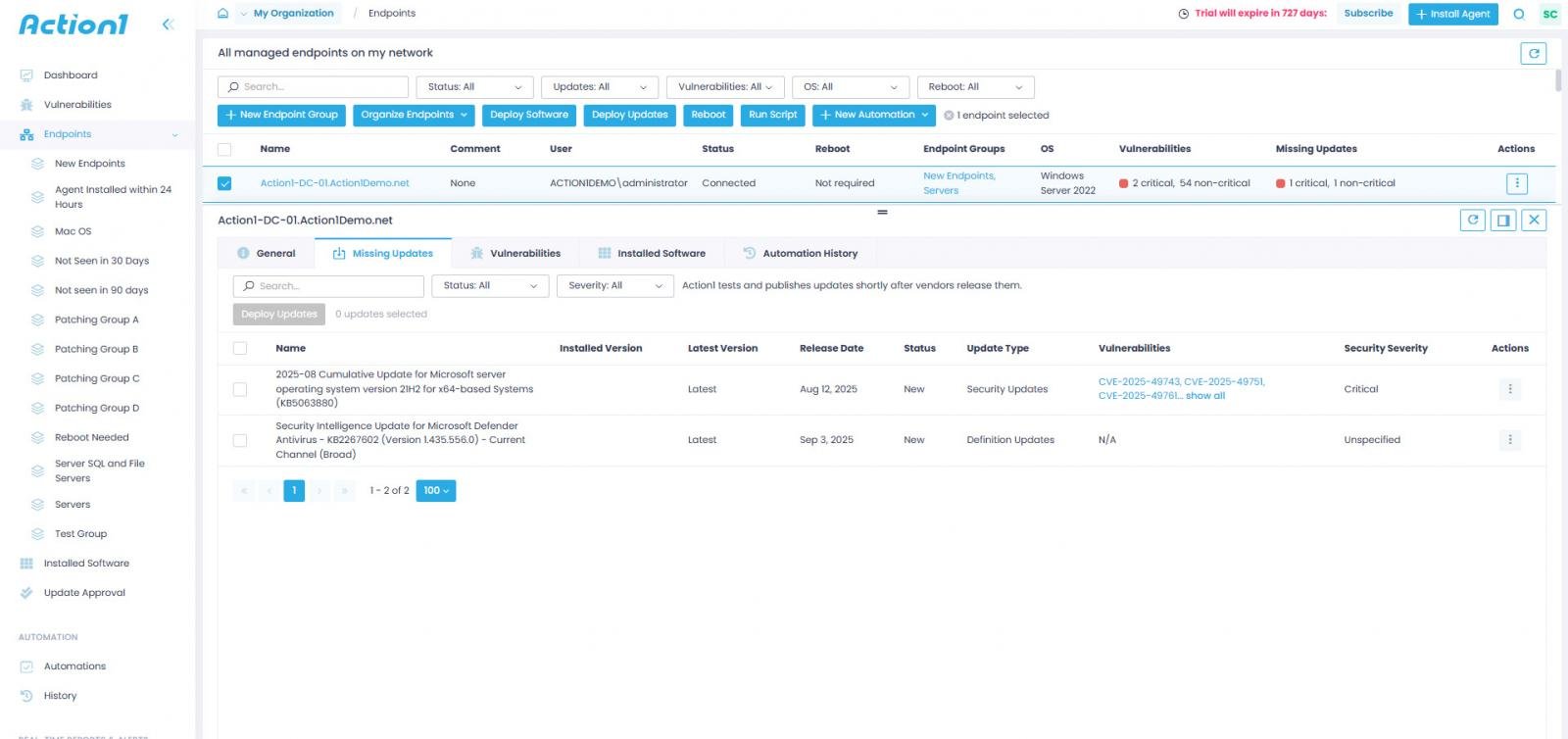Open user account SC avatar
The image size is (1568, 739).
[1549, 14]
